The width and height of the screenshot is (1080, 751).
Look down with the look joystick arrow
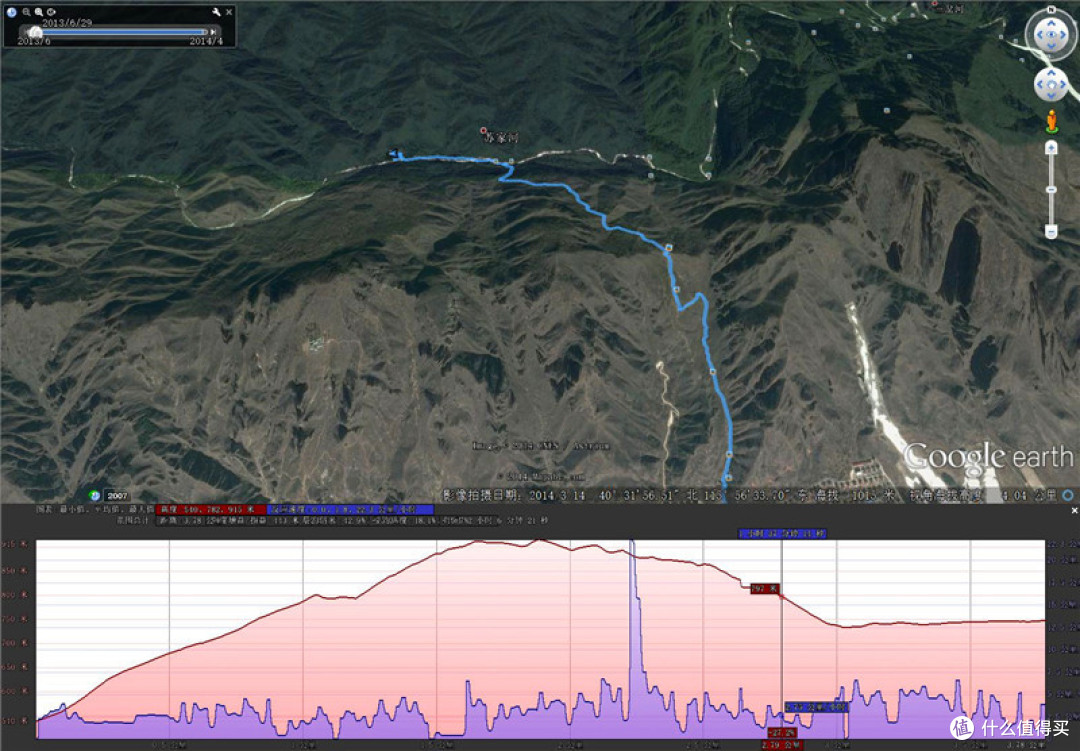[x=1051, y=47]
